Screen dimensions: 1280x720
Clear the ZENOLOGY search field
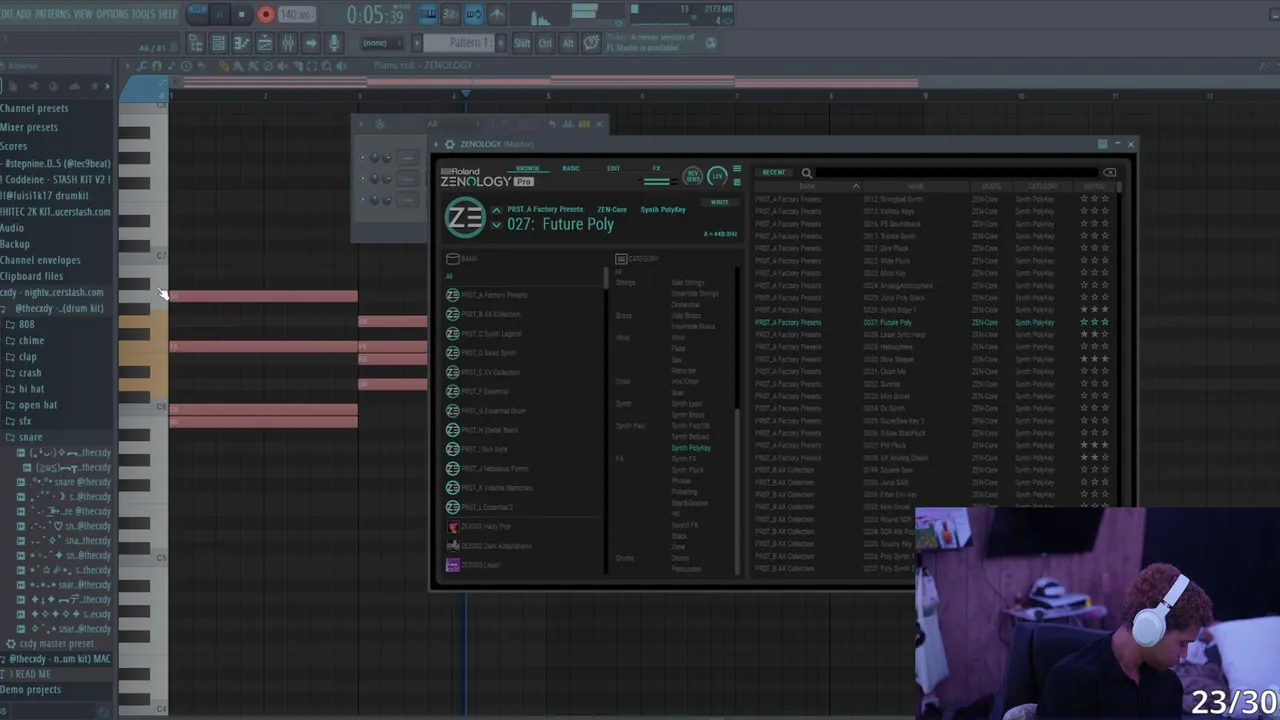point(1109,173)
